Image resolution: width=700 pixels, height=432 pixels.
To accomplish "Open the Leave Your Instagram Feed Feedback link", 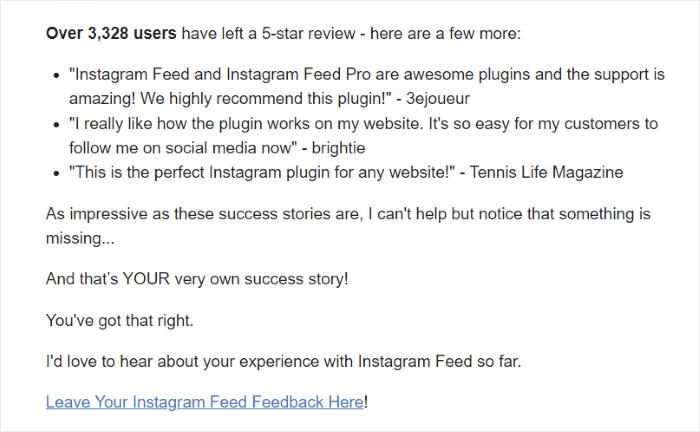I will click(205, 402).
